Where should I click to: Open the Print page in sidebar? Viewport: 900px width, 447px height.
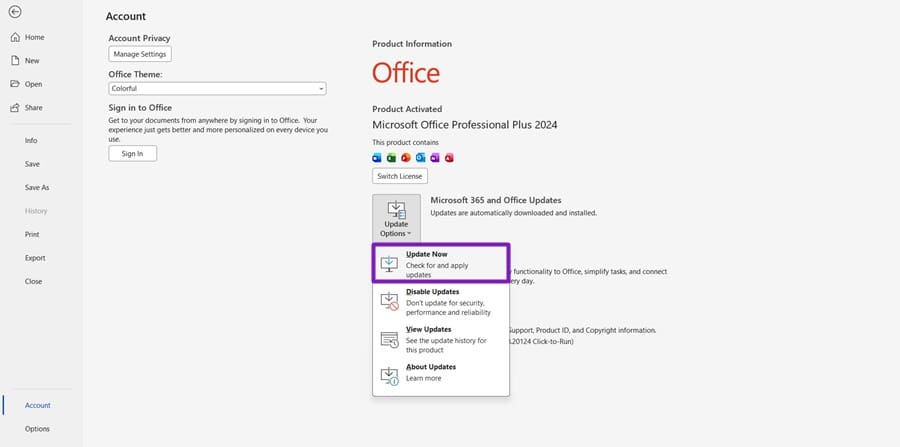pyautogui.click(x=32, y=235)
